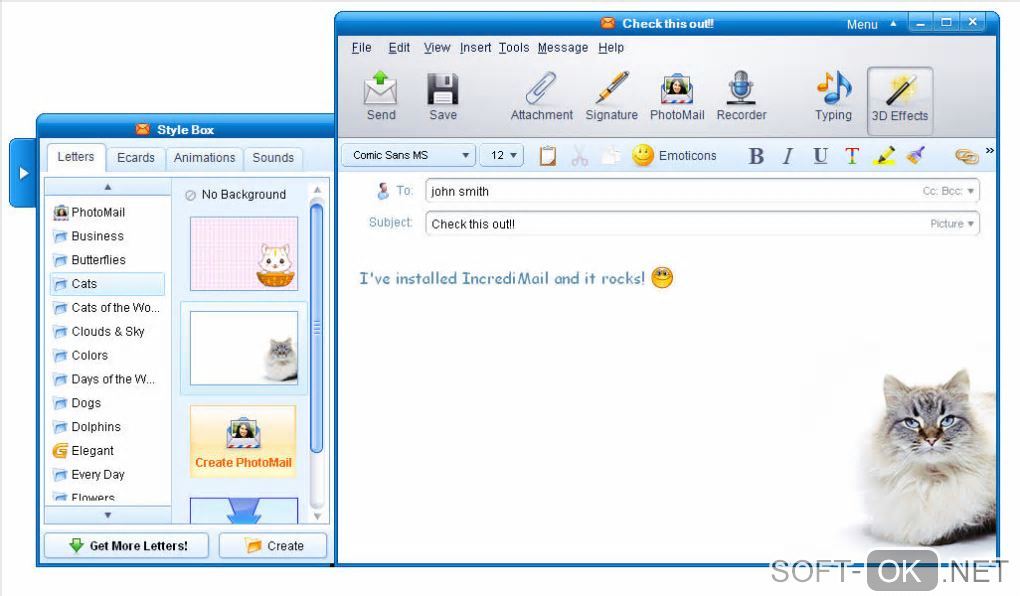Viewport: 1020px width, 596px height.
Task: Open the Menu dropdown in title bar
Action: pyautogui.click(x=871, y=24)
